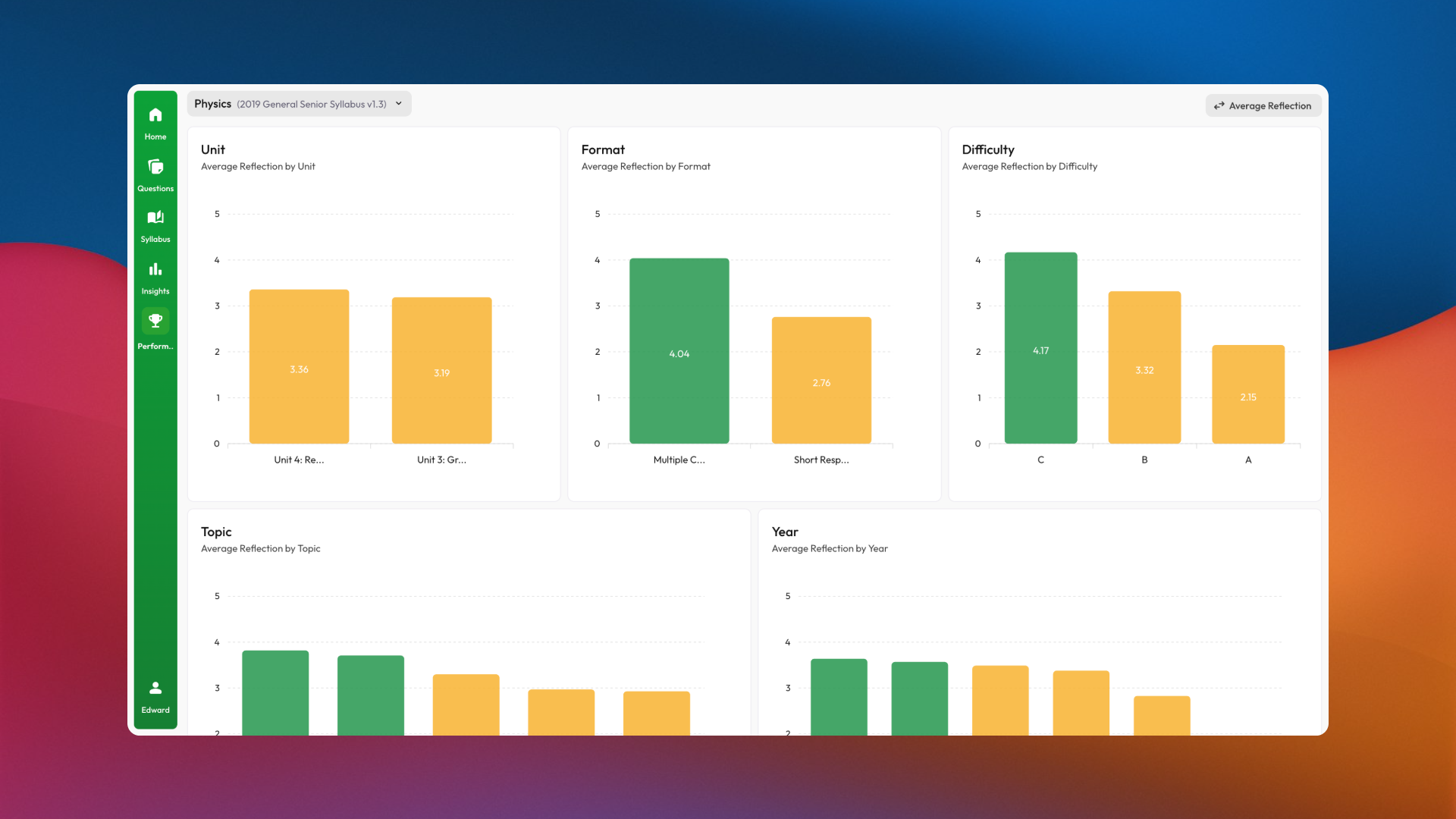The width and height of the screenshot is (1456, 819).
Task: Open the Questions section in the sidebar
Action: 155,174
